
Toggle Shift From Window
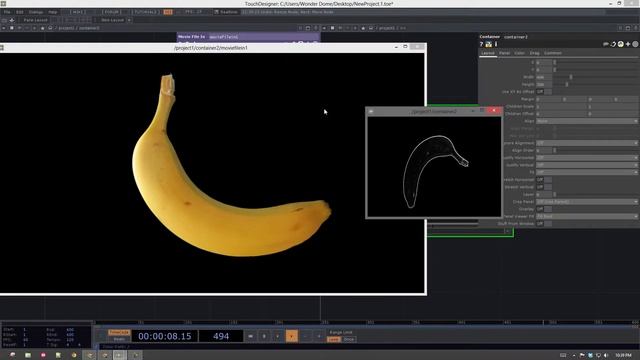click(x=543, y=224)
